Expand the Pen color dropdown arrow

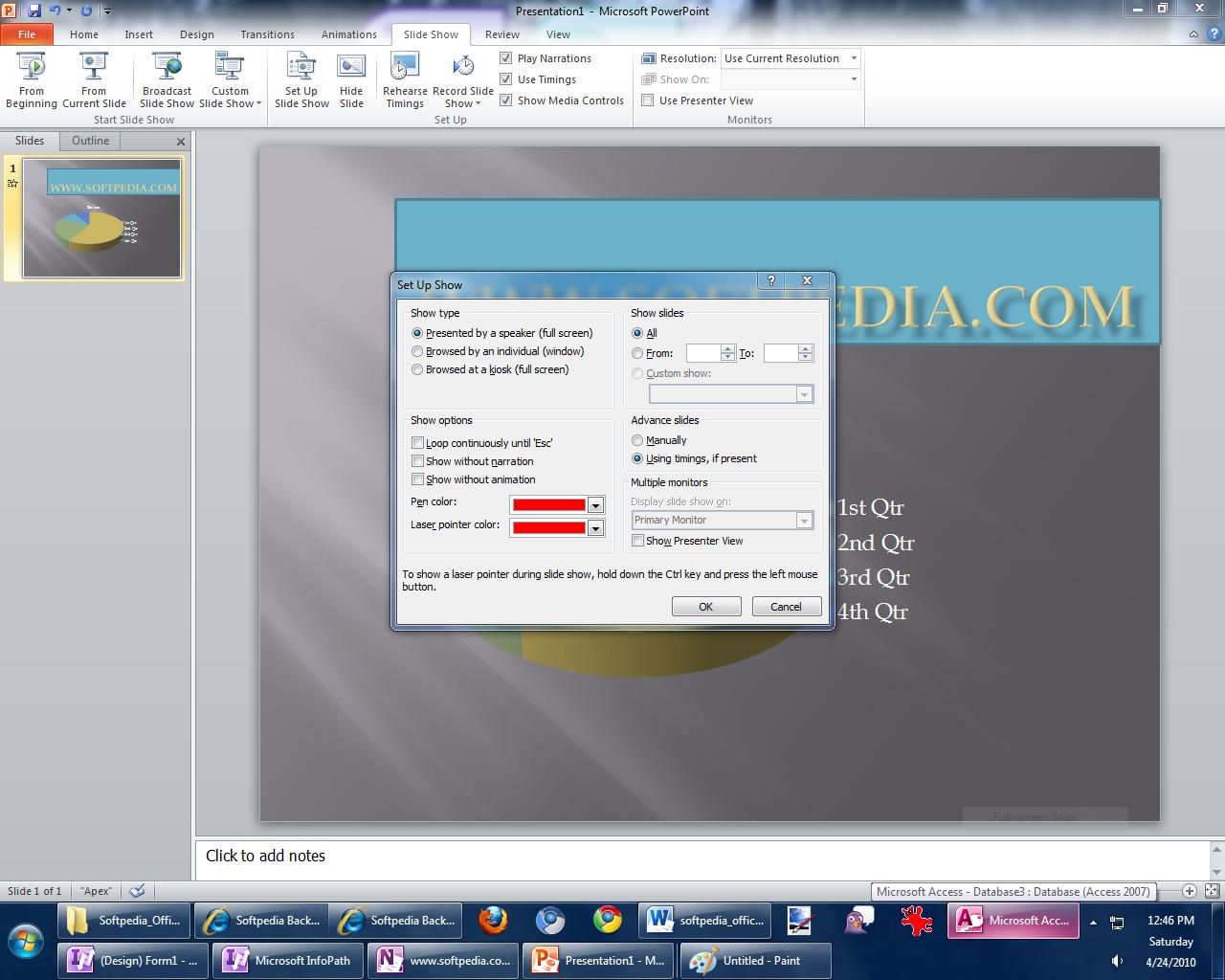point(595,505)
